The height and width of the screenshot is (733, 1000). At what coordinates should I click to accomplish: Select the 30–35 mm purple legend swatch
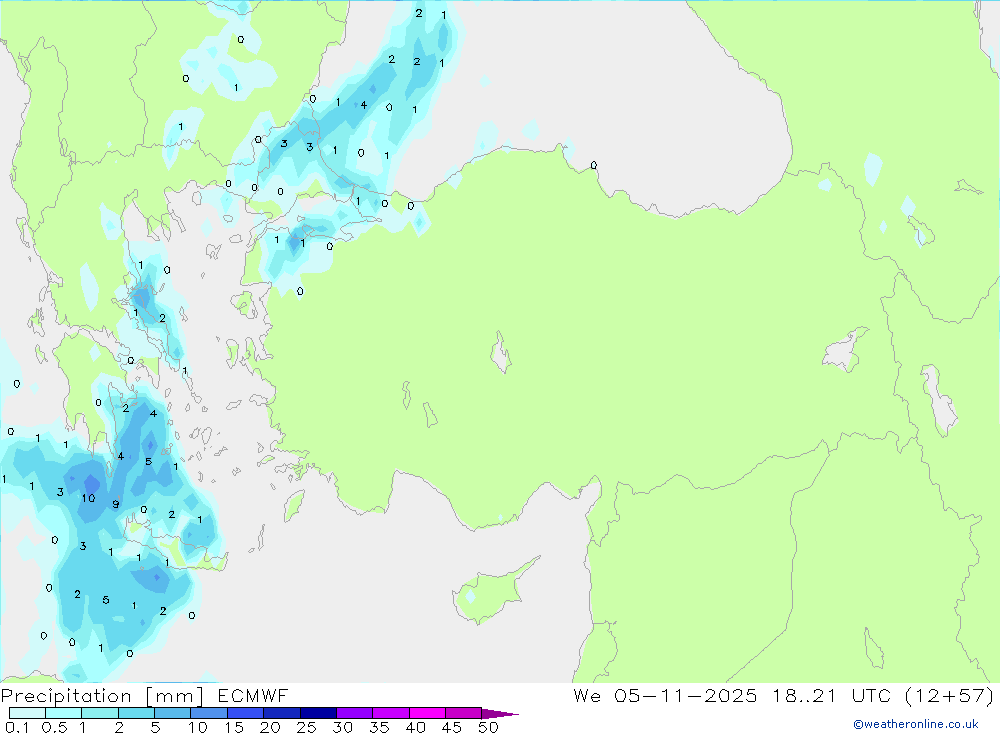pos(355,713)
